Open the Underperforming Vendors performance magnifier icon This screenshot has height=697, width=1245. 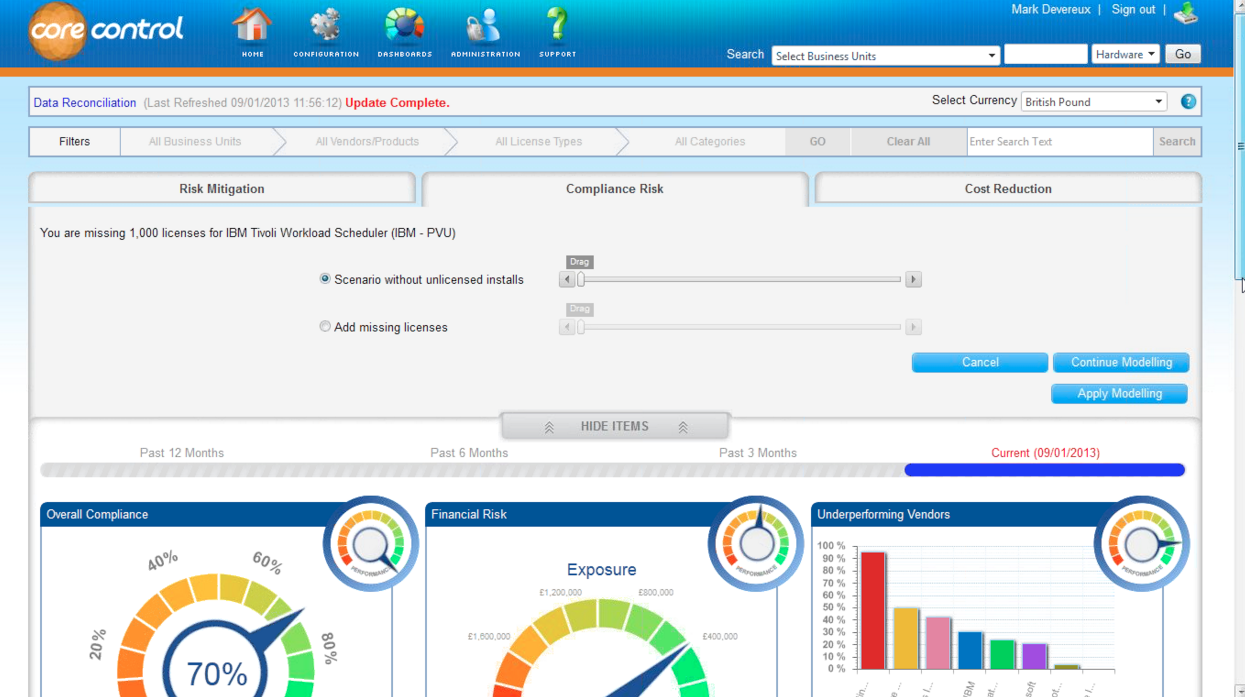(1142, 544)
